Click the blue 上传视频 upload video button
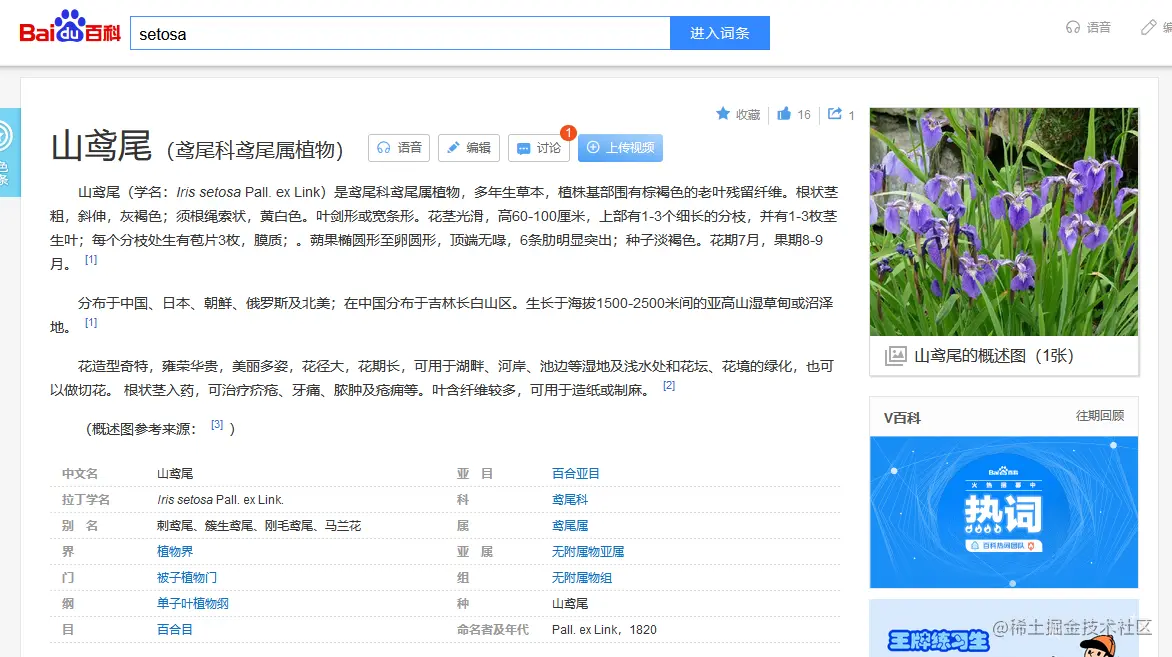Screen dimensions: 1172x657 [622, 147]
